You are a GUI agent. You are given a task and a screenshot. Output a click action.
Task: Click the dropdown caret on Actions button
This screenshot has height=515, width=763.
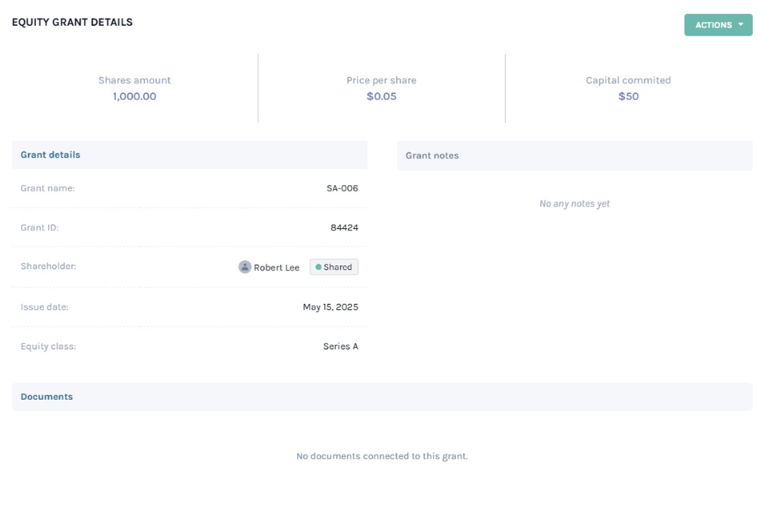741,24
